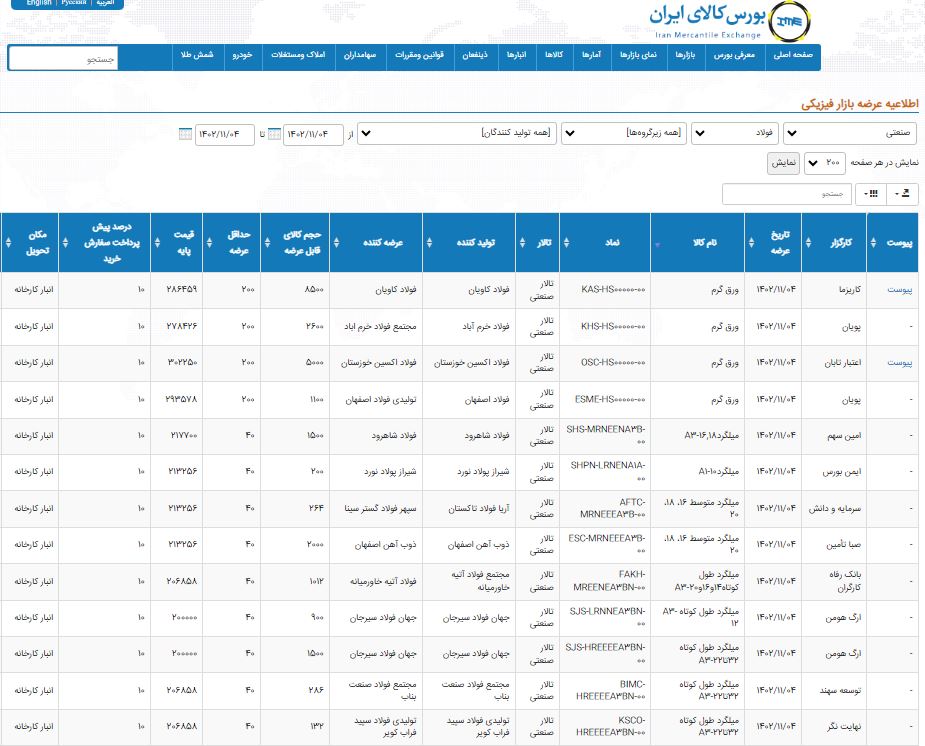Open the همه تولید کنندگان producers dropdown
Viewport: 925px width, 746px height.
[457, 133]
